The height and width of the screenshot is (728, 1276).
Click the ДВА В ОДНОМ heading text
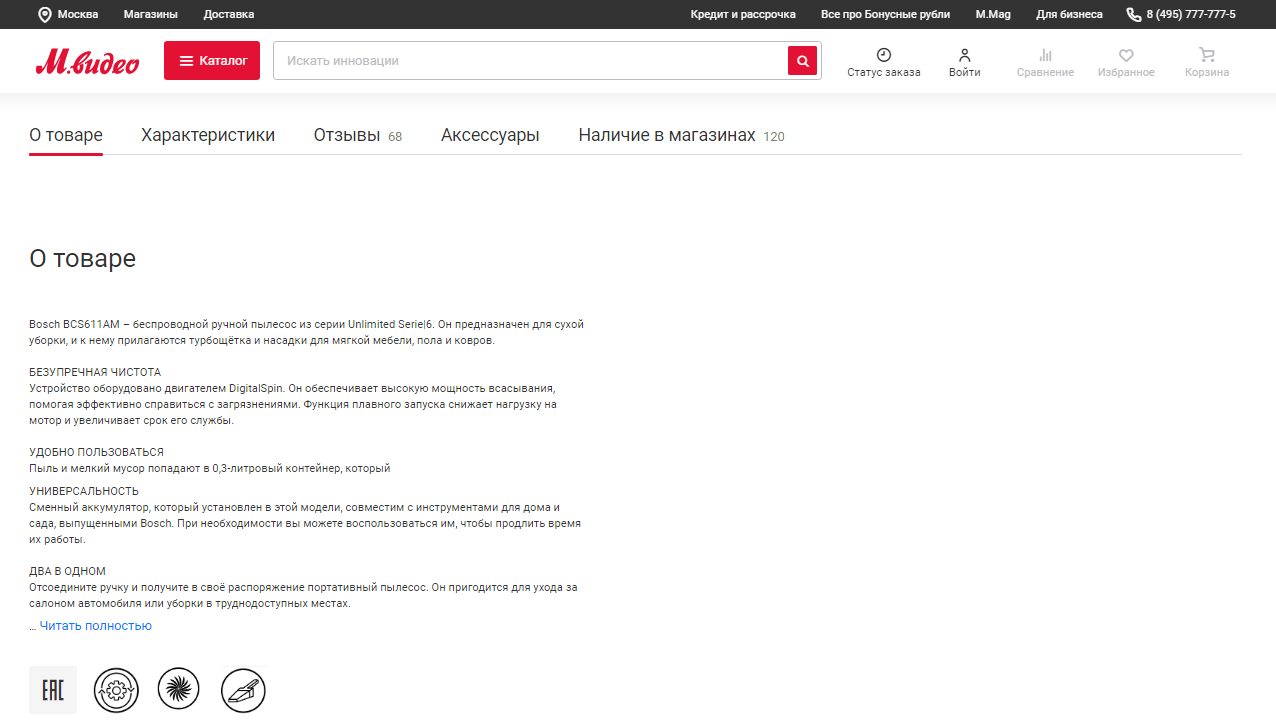coord(67,571)
